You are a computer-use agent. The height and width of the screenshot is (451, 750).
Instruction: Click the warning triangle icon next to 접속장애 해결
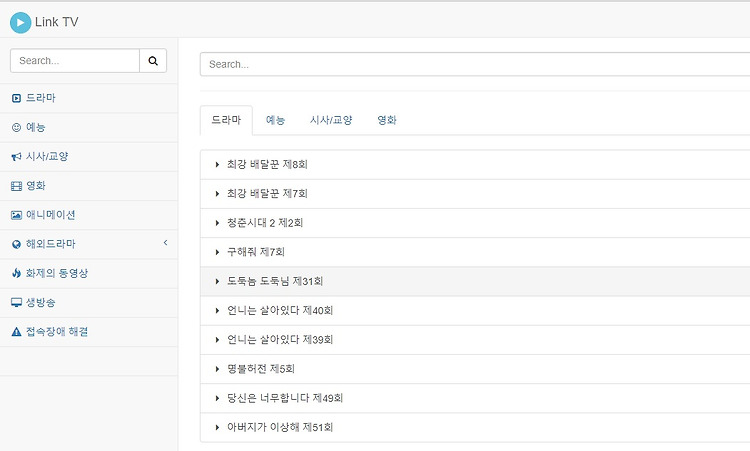pyautogui.click(x=16, y=332)
